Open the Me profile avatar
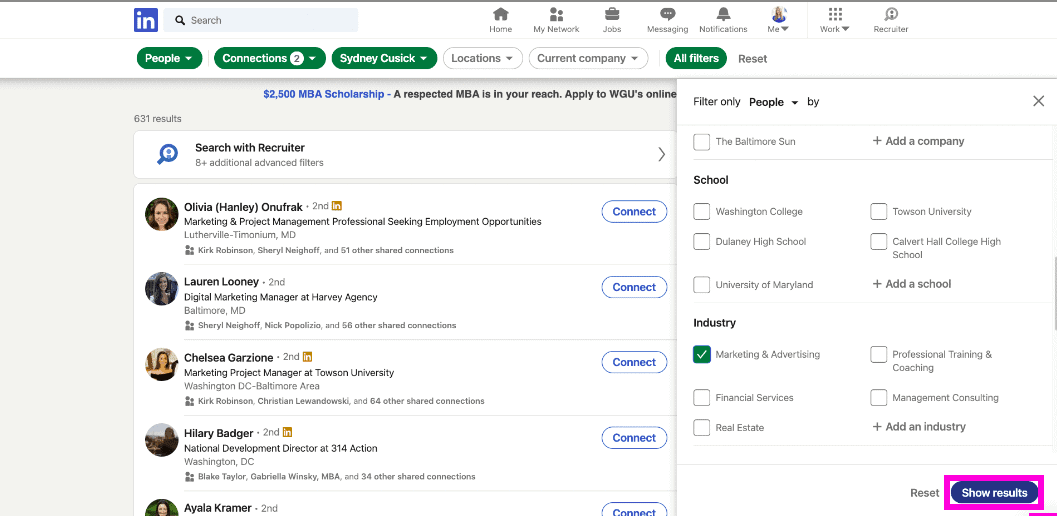Screen dimensions: 1057x516 pos(779,14)
